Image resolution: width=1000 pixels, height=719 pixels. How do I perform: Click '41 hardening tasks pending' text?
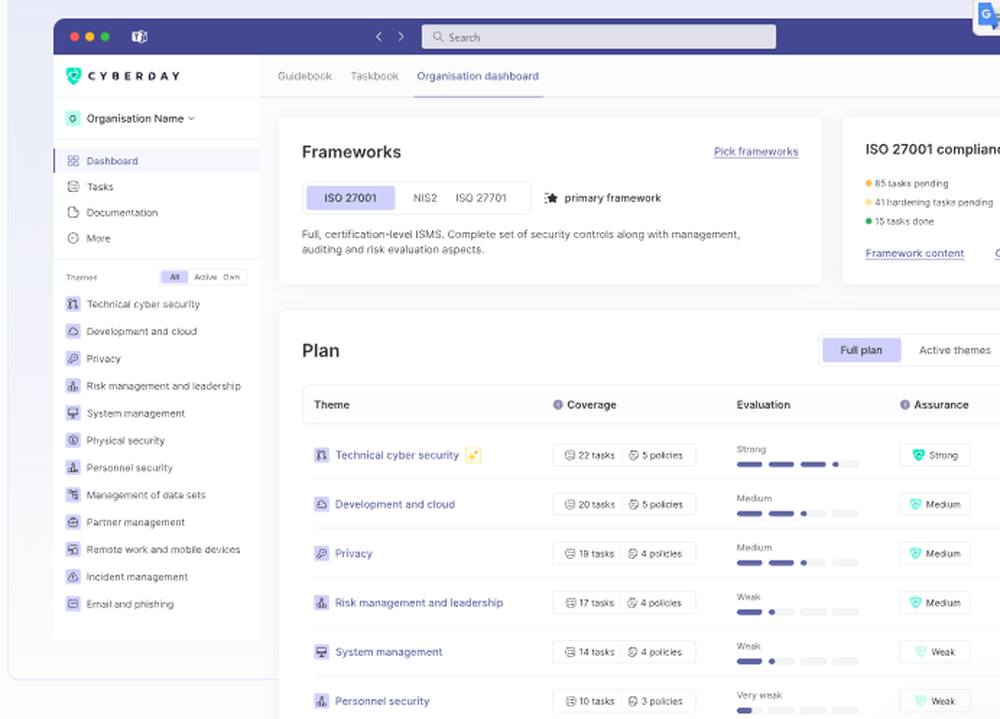pos(934,202)
